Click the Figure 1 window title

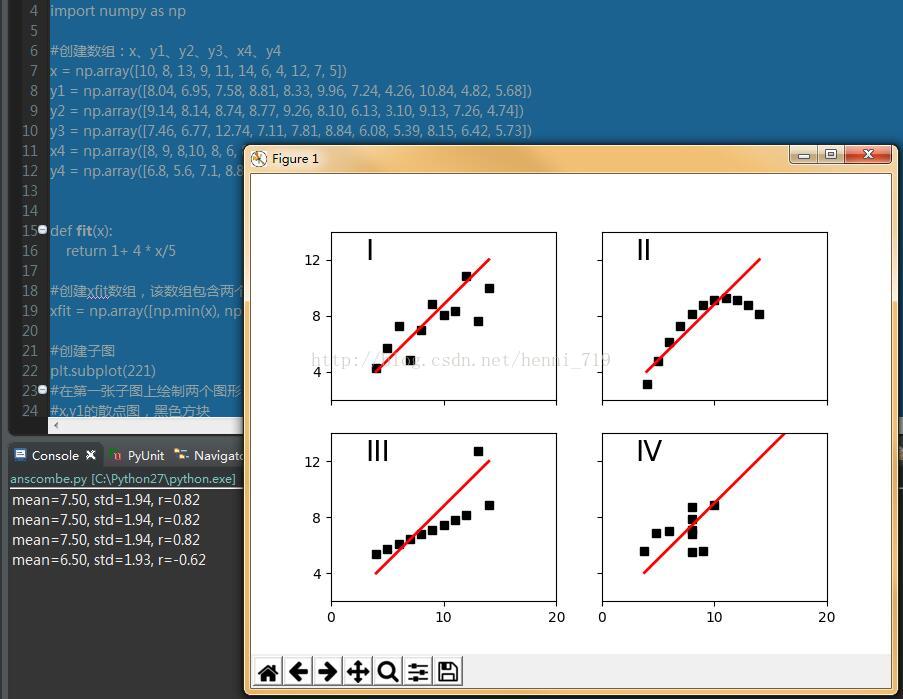pyautogui.click(x=295, y=159)
